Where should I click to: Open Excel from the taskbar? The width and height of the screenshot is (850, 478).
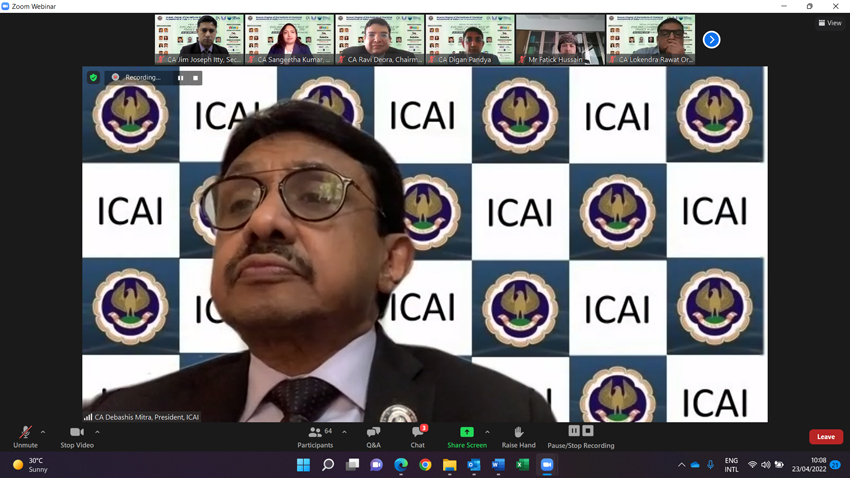522,465
